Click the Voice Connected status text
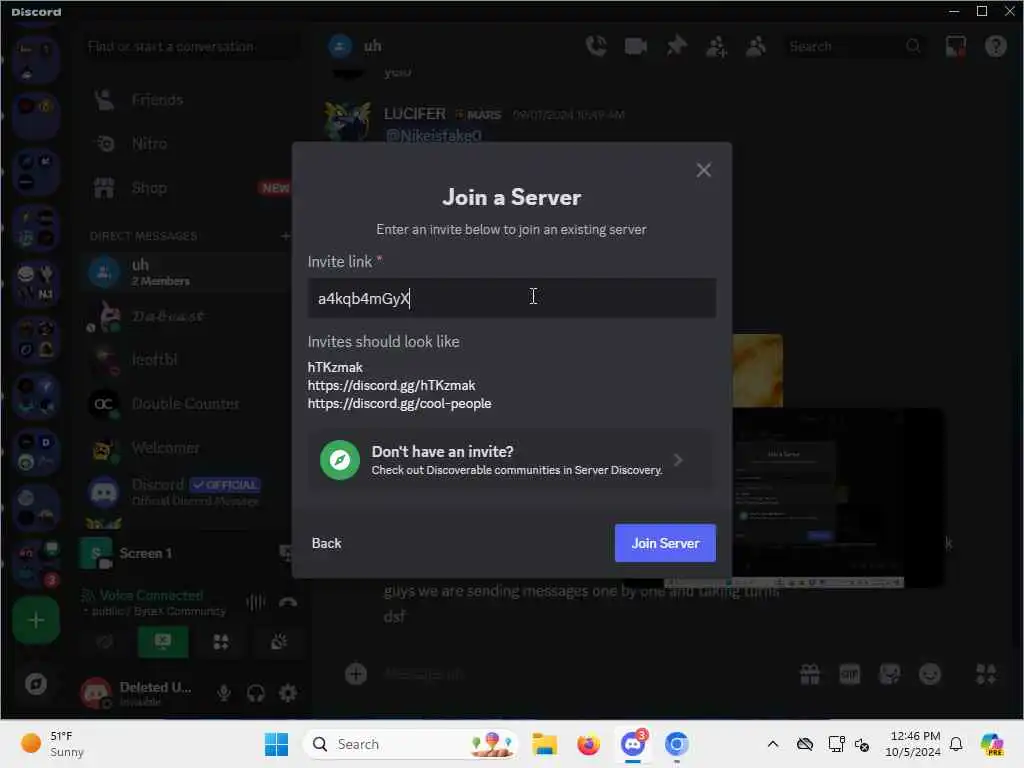The width and height of the screenshot is (1024, 768). point(152,595)
